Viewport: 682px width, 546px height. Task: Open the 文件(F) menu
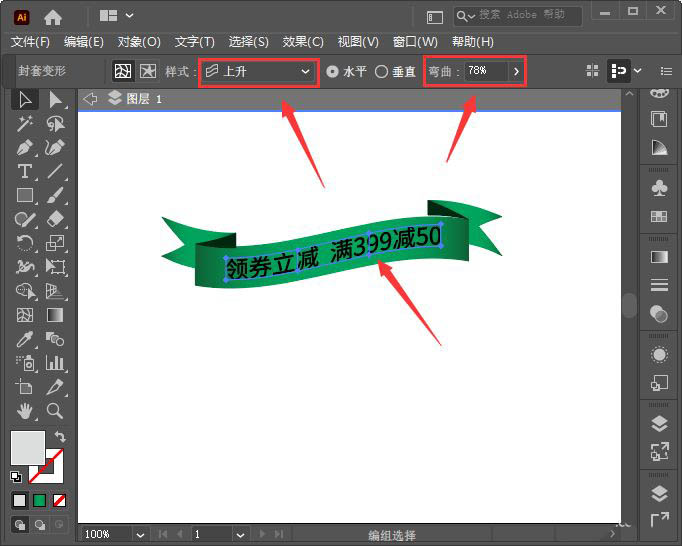point(30,42)
